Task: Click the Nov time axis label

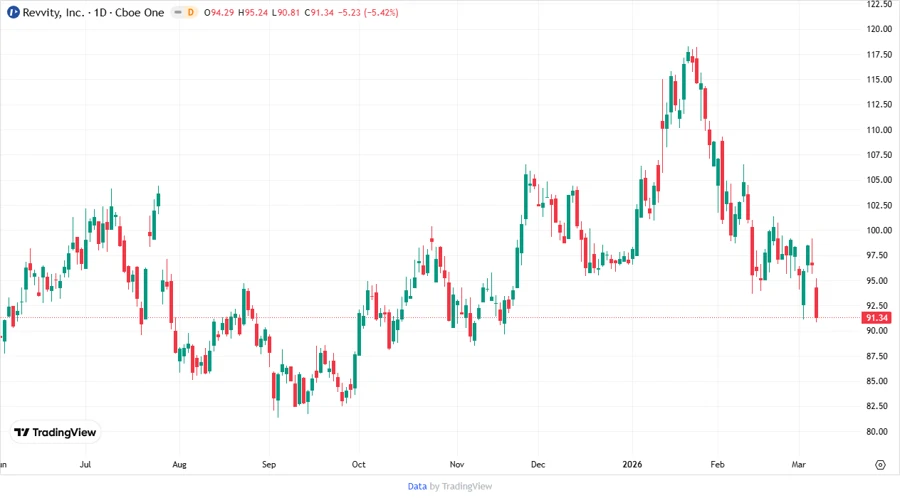Action: pos(457,464)
